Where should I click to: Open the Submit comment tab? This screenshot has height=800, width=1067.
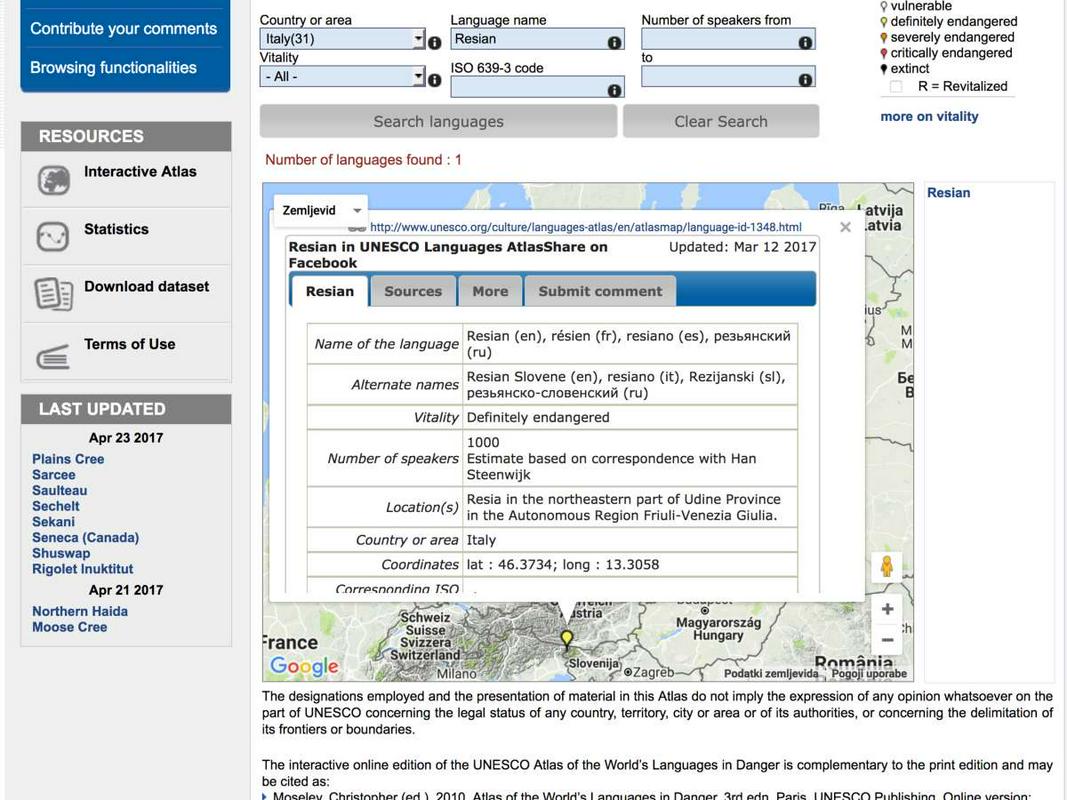click(x=600, y=291)
